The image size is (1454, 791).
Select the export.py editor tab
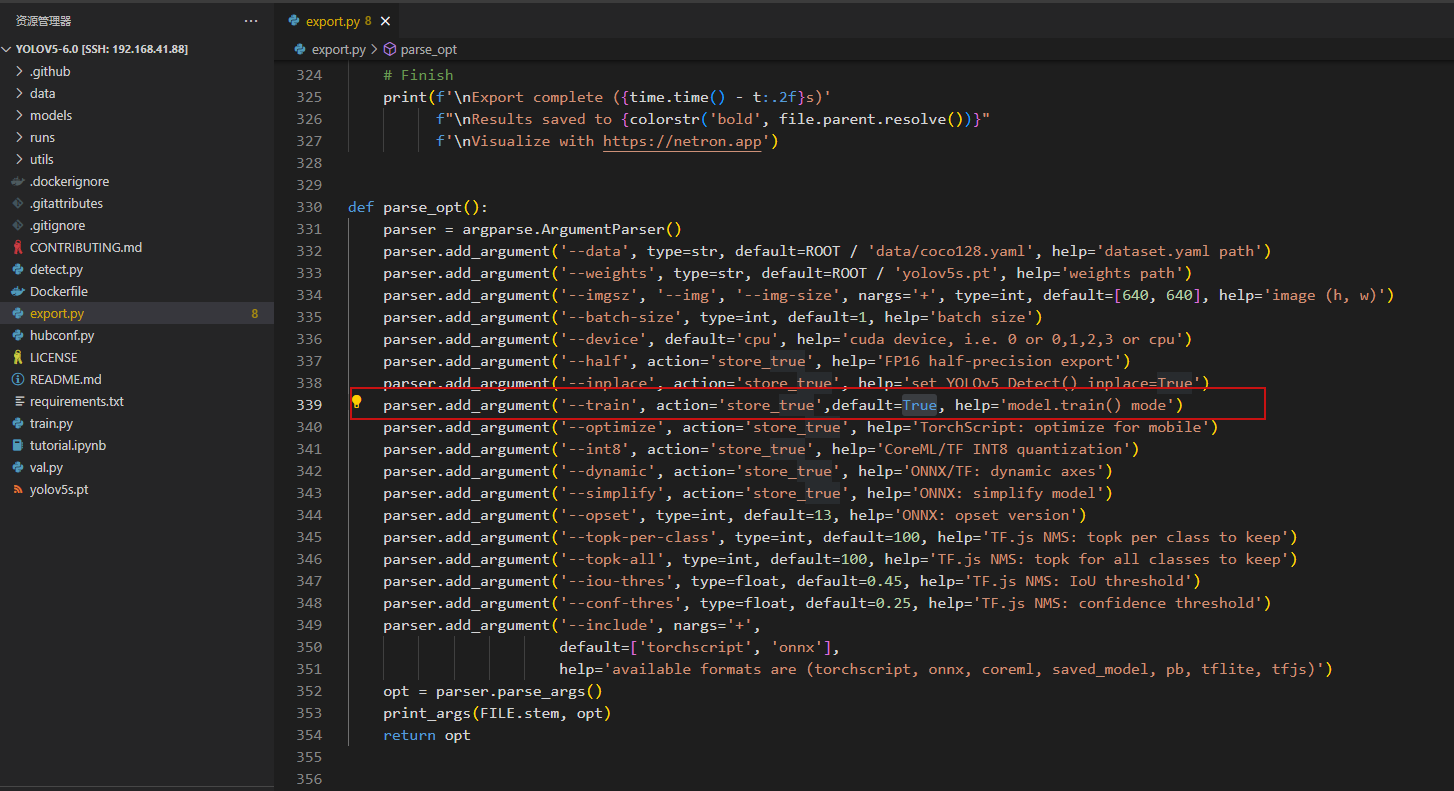[337, 21]
